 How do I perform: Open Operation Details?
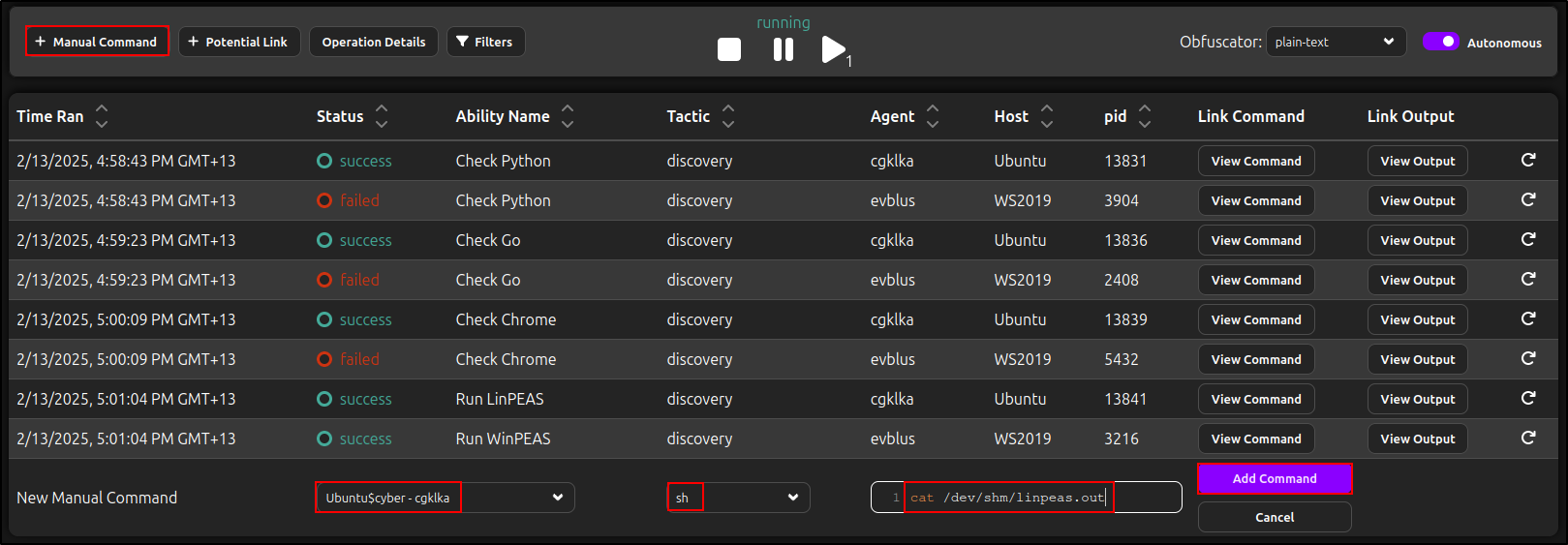tap(374, 42)
